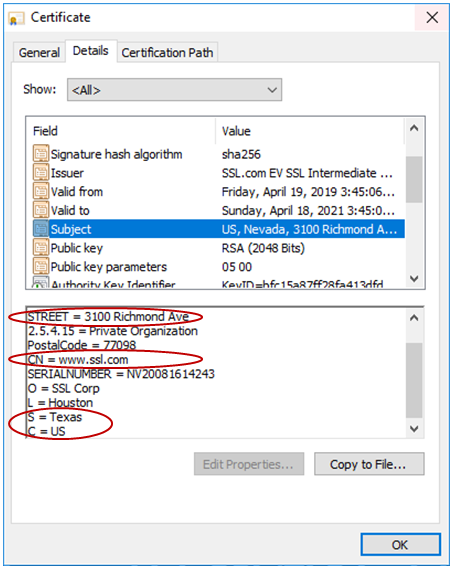
Task: Switch to the General tab
Action: click(39, 53)
